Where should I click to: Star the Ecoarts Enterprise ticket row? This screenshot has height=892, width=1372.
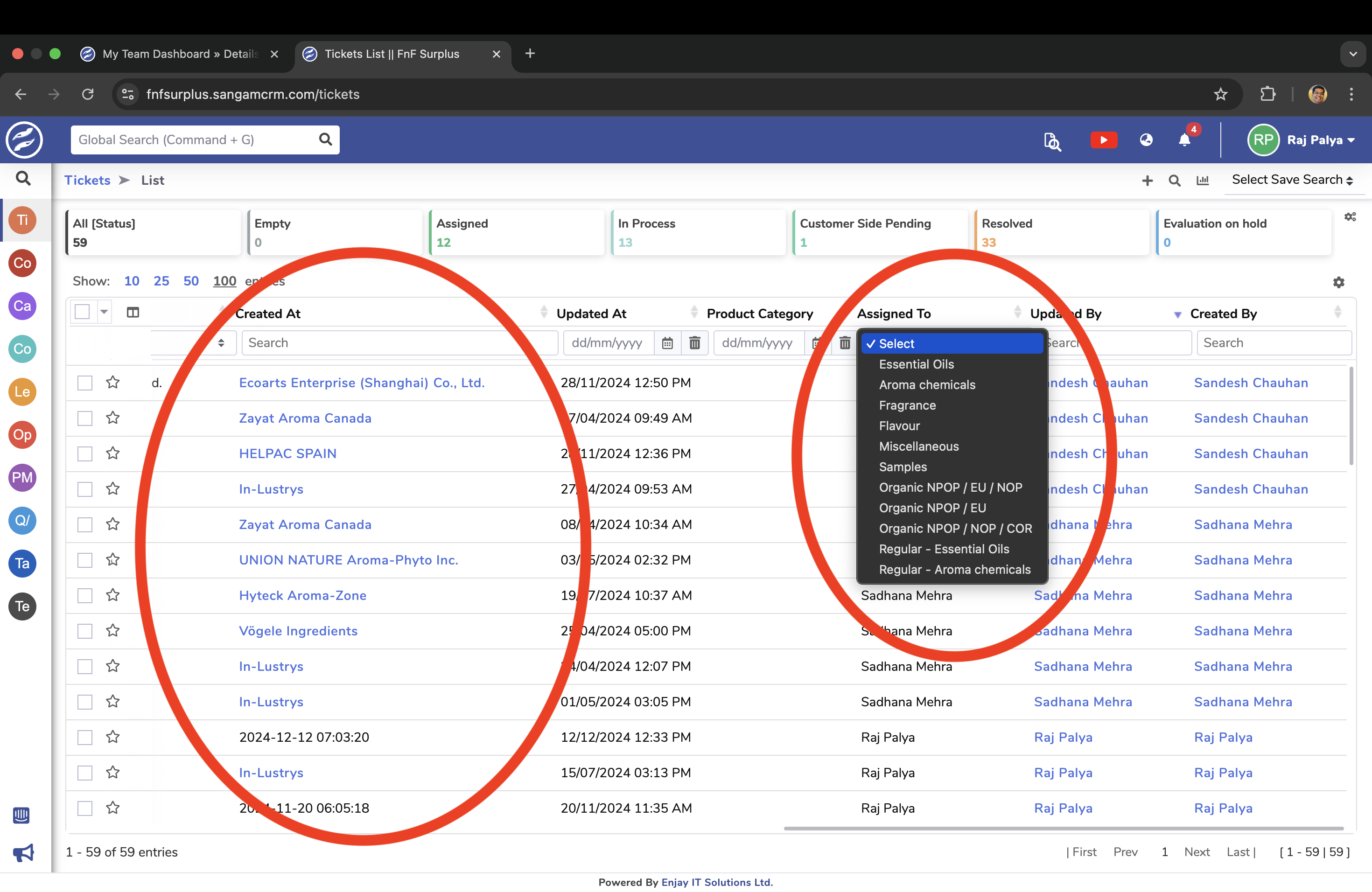[113, 383]
